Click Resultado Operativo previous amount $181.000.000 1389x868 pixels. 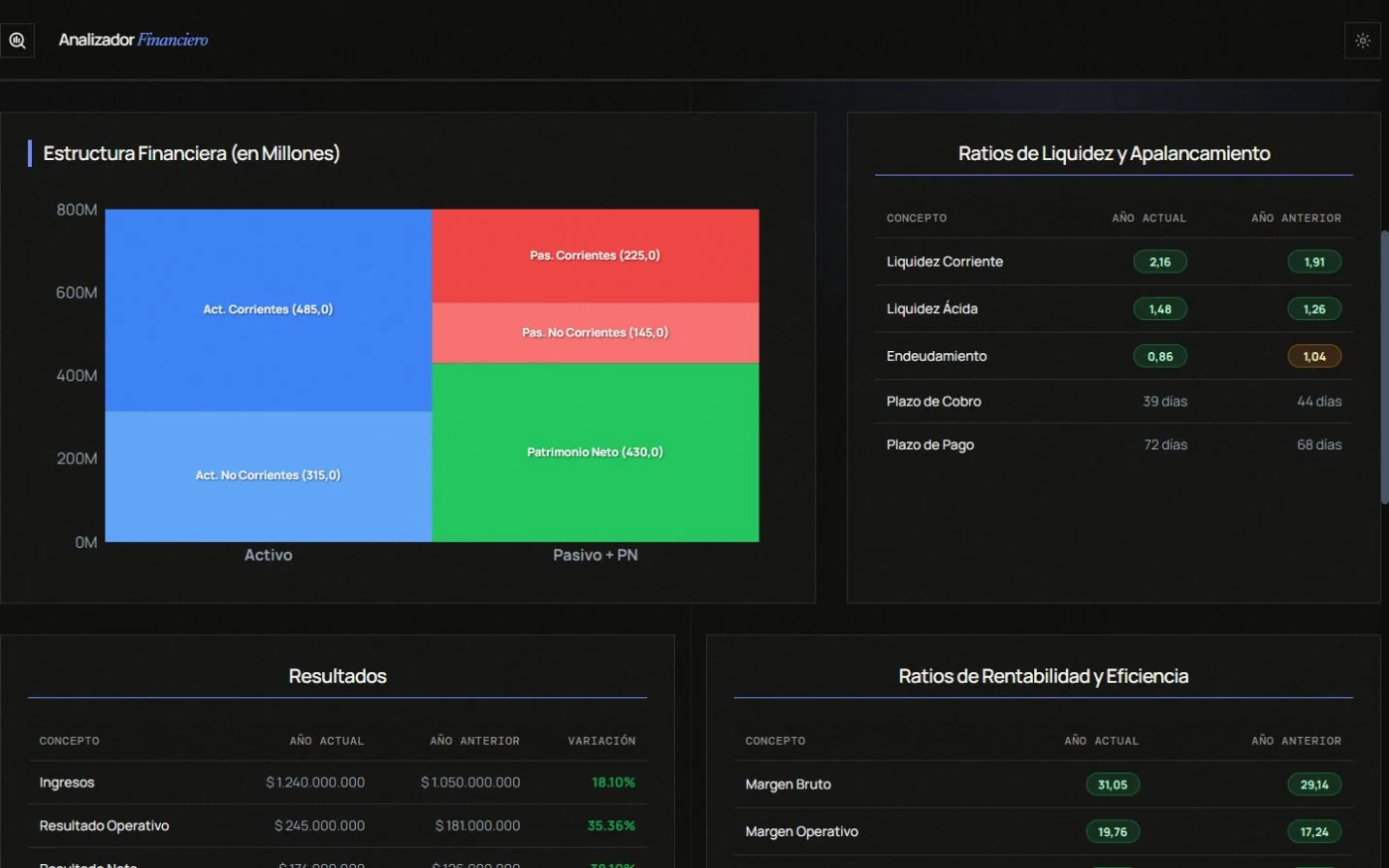point(477,826)
